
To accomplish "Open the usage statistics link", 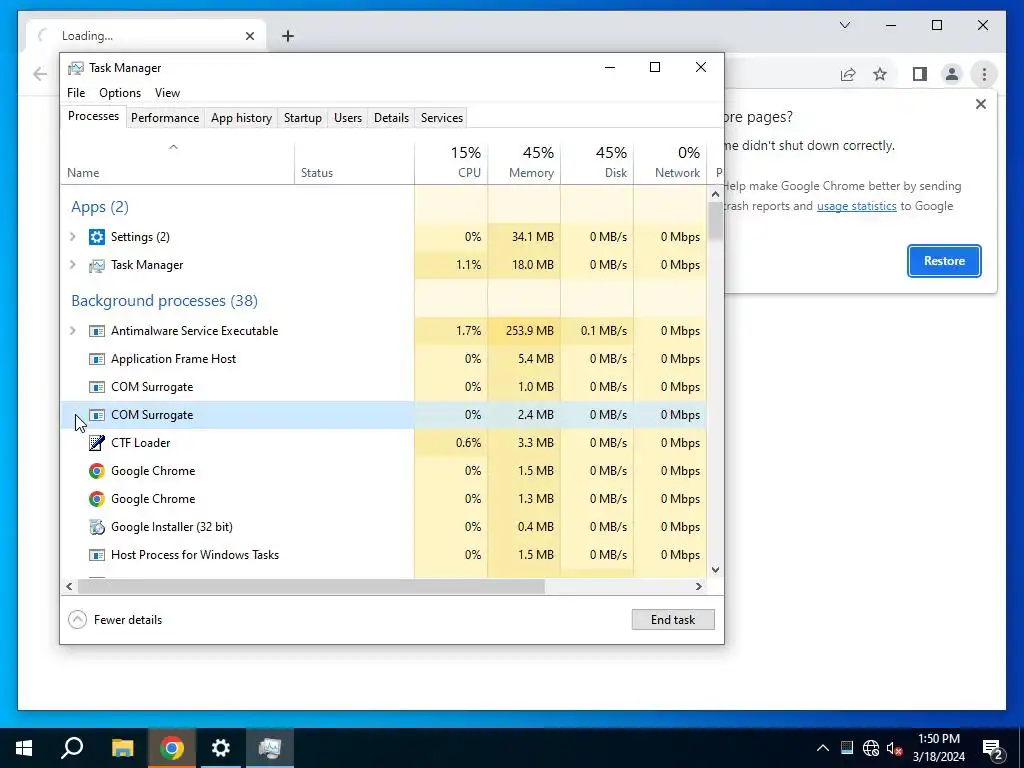I will click(x=856, y=206).
